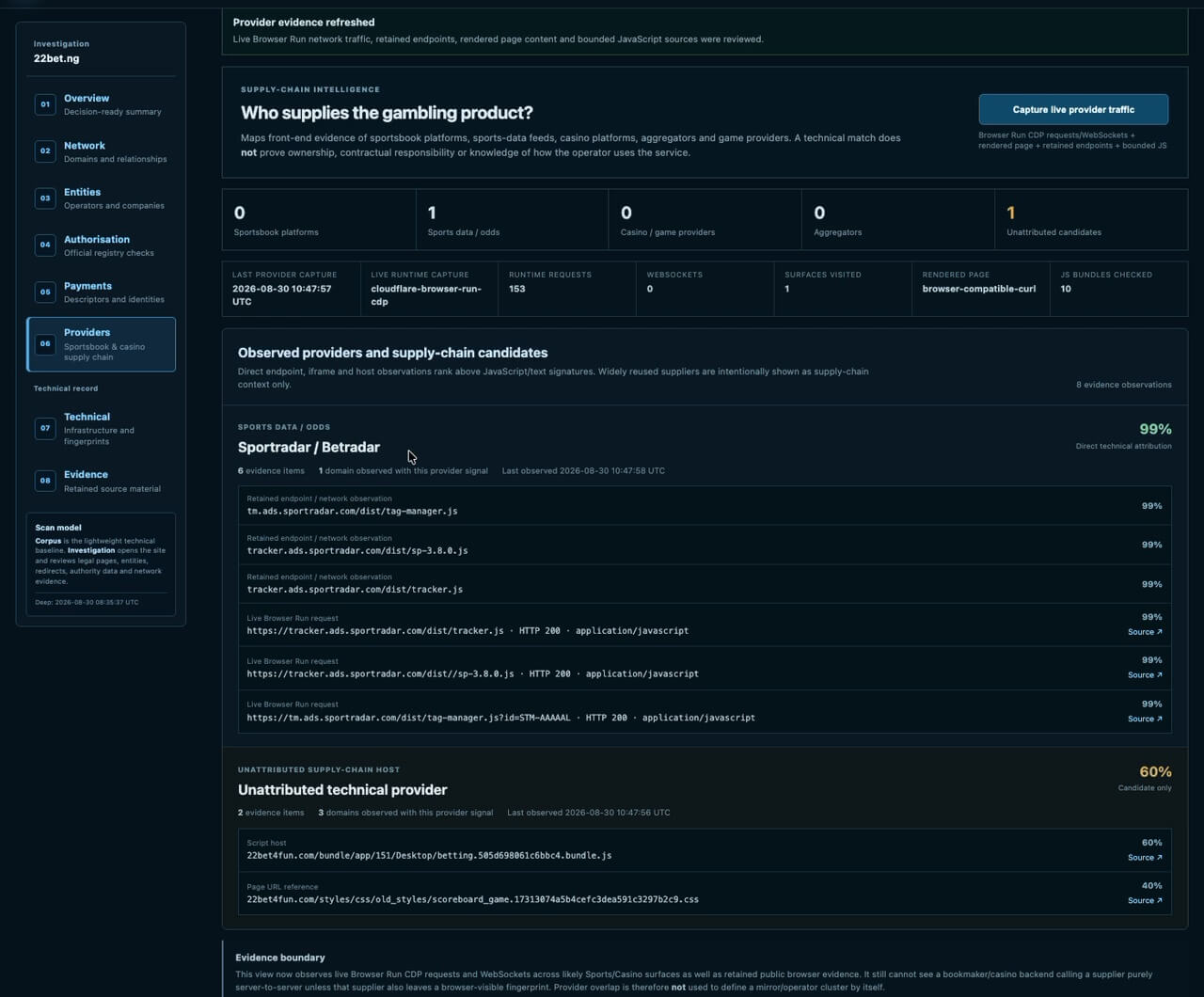
Task: Click the 06 number badge
Action: click(45, 344)
